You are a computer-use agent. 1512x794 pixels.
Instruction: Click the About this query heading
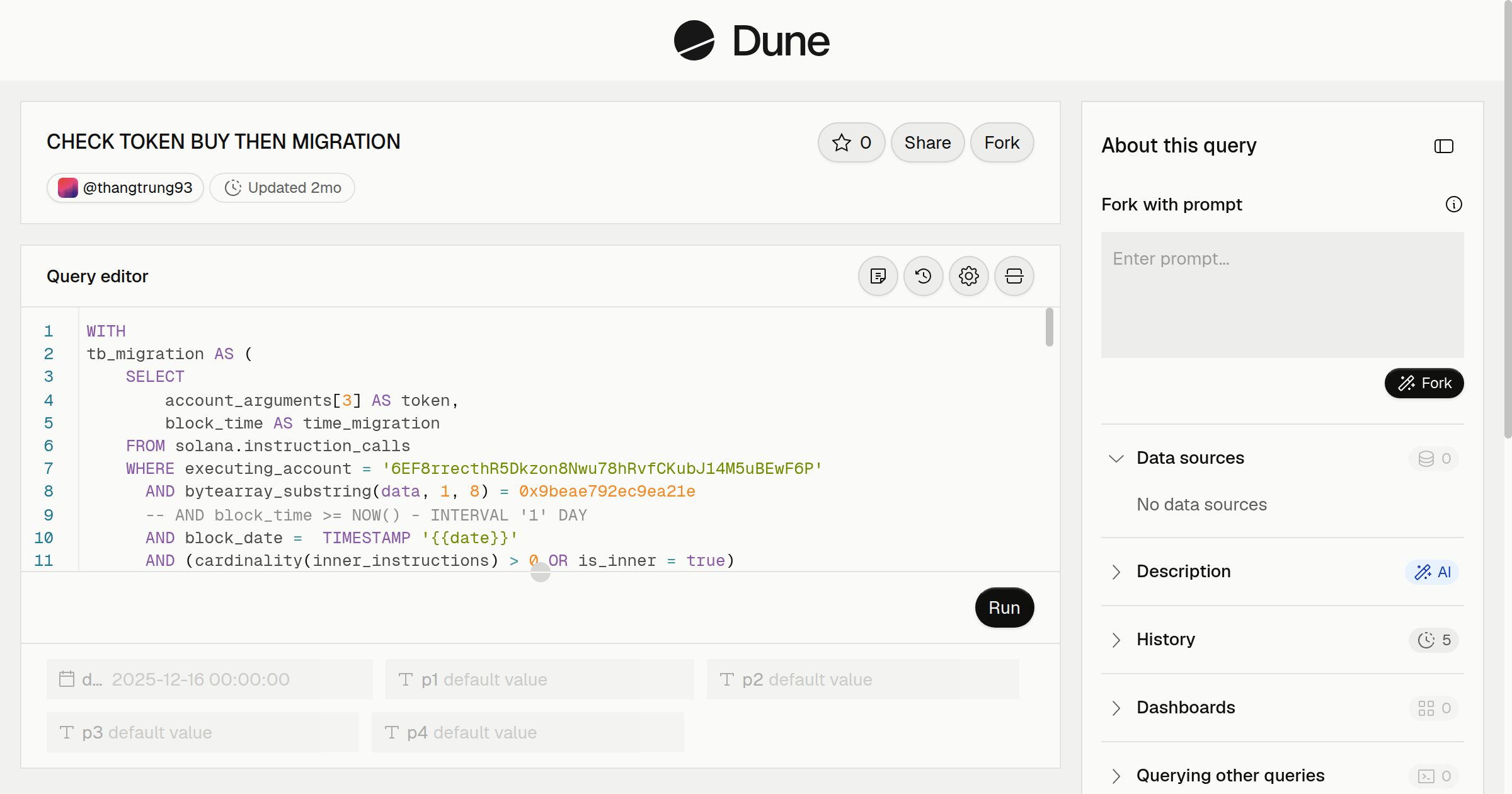(1178, 146)
